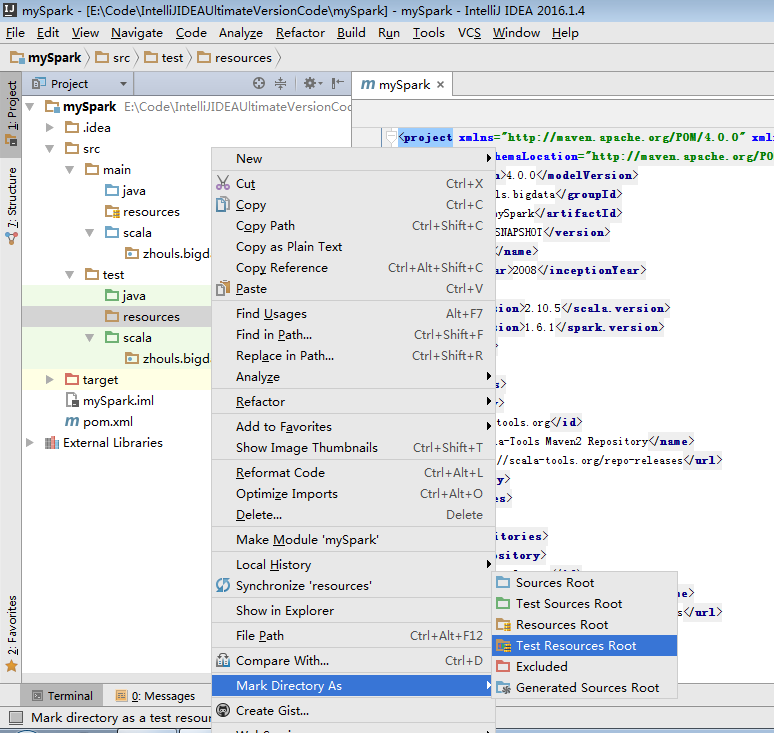The image size is (774, 733).
Task: Click the Synchronize 'resources' refresh icon
Action: (223, 585)
